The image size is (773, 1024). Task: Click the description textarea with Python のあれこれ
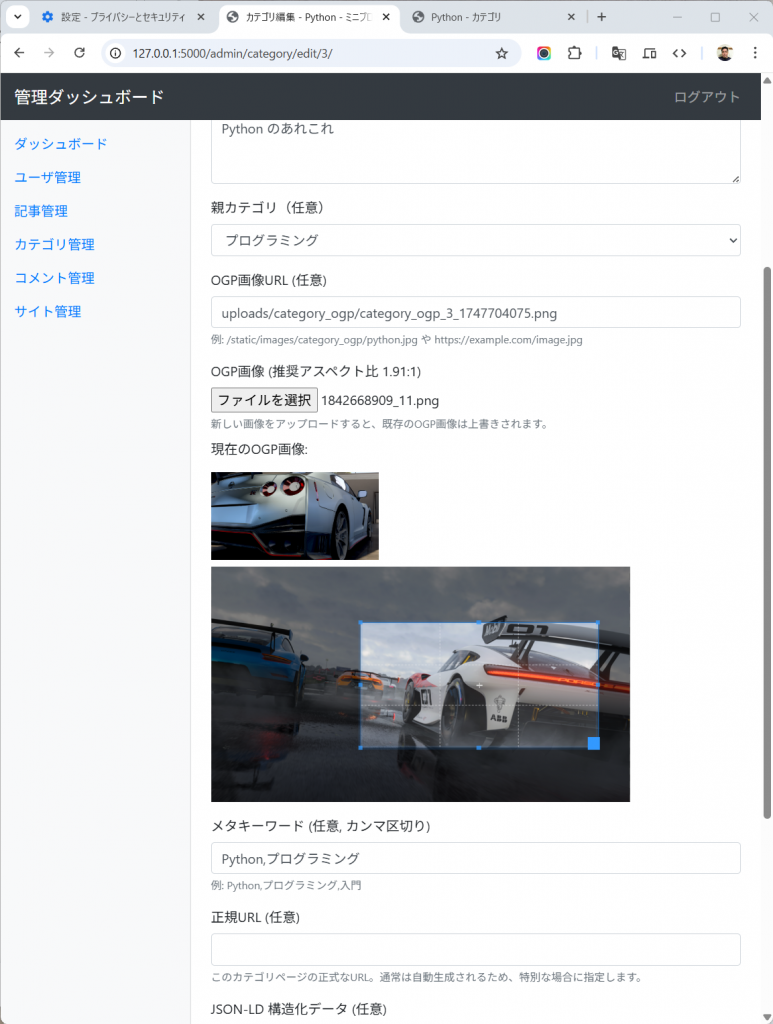(475, 151)
